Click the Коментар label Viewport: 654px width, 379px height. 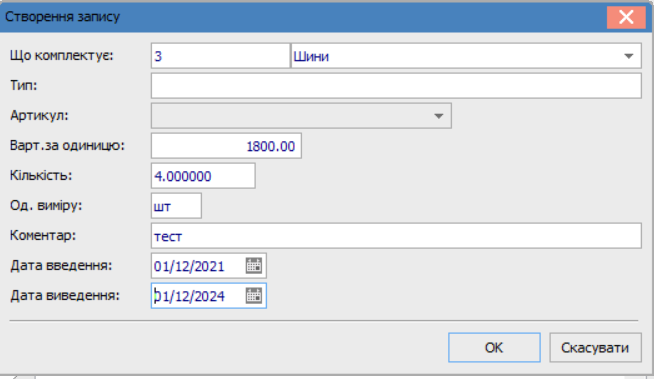coord(43,236)
